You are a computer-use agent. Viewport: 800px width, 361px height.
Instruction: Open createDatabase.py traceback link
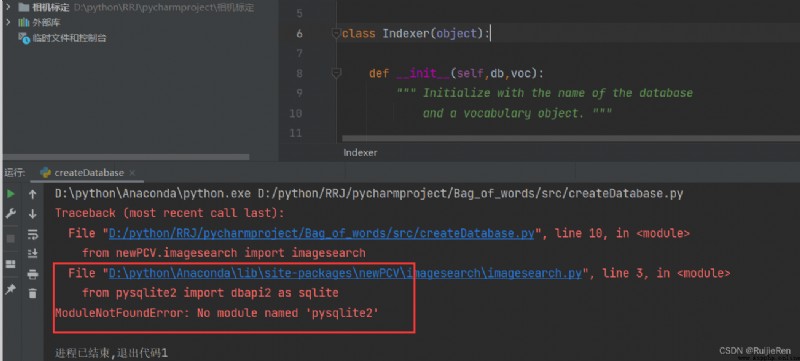click(x=321, y=234)
